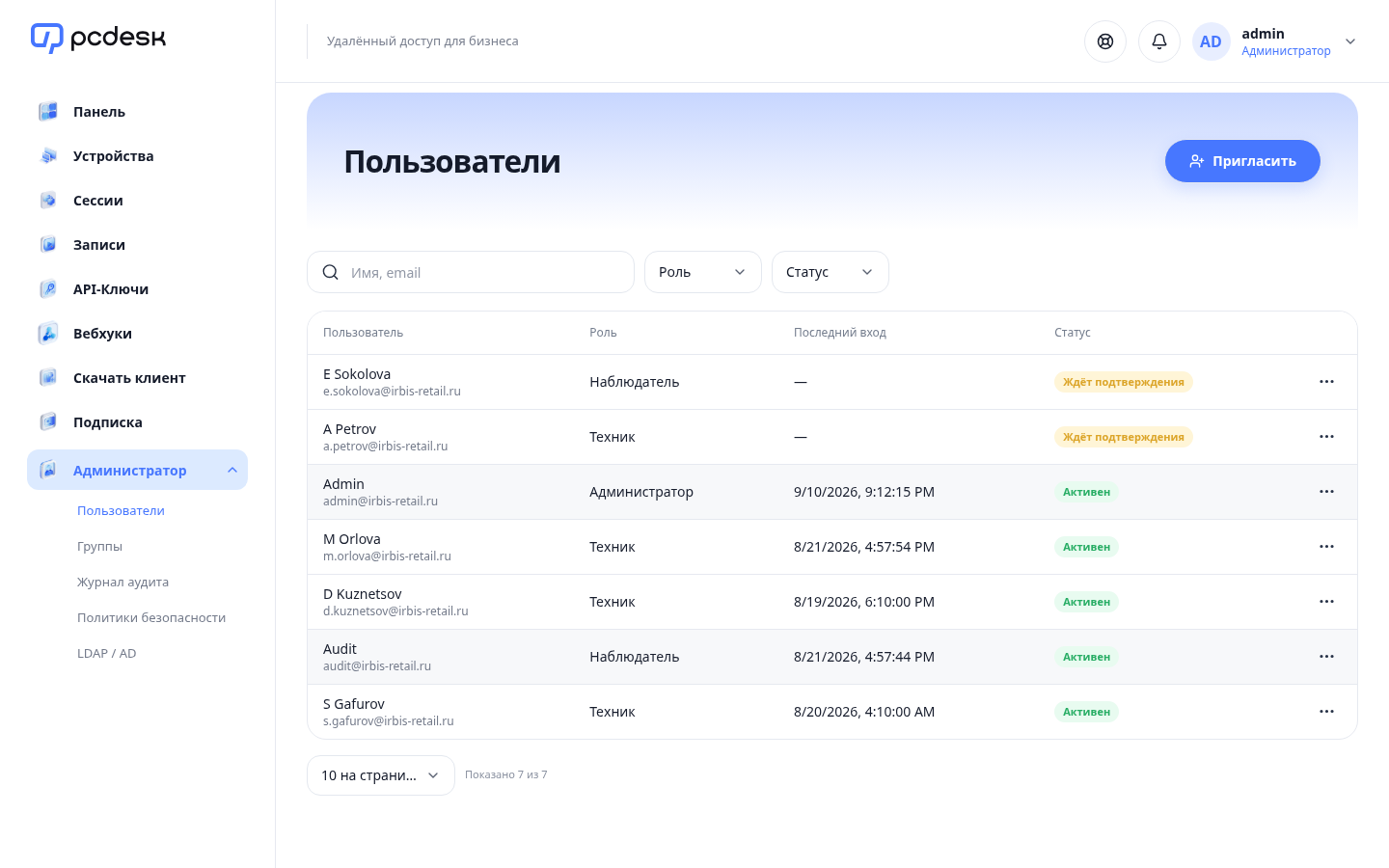Image resolution: width=1389 pixels, height=868 pixels.
Task: Open the Сессии sidebar label
Action: tap(98, 201)
